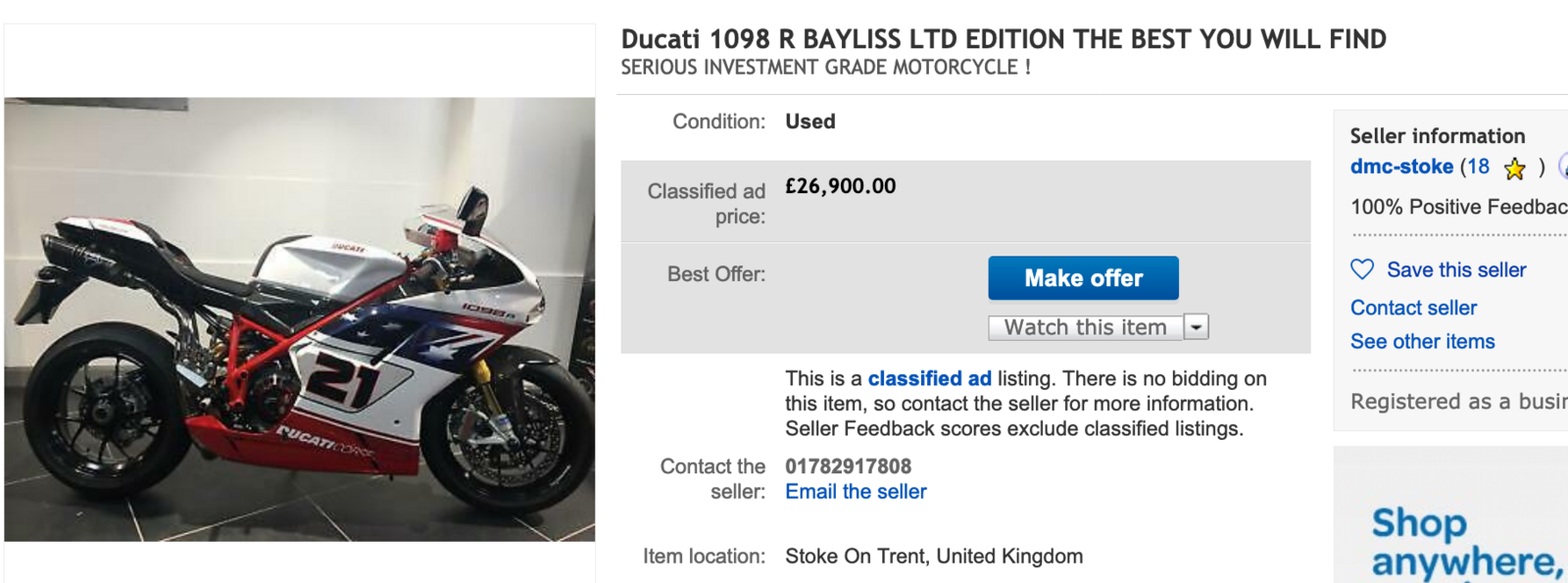Screen dimensions: 1568x583
Task: Click the seller phone number 01782917808
Action: point(848,466)
